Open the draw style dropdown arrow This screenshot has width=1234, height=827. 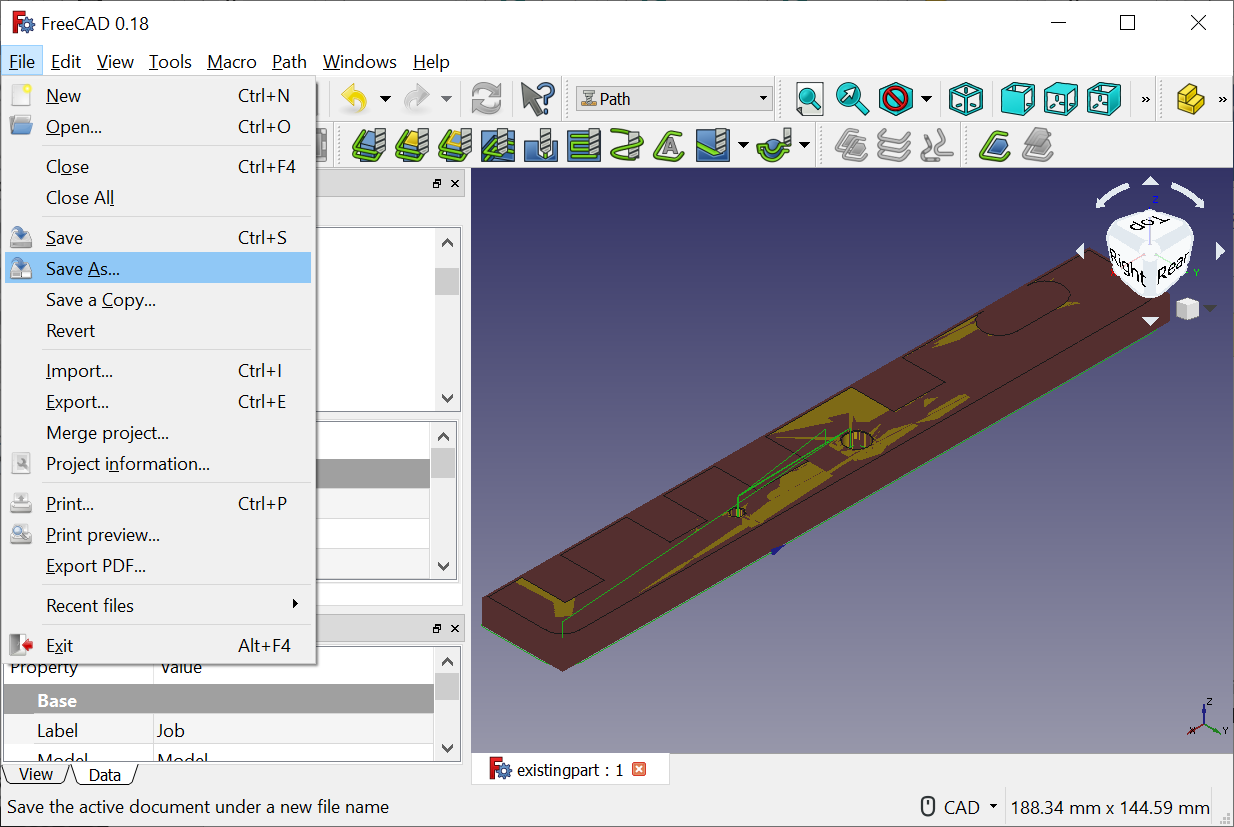click(x=927, y=99)
